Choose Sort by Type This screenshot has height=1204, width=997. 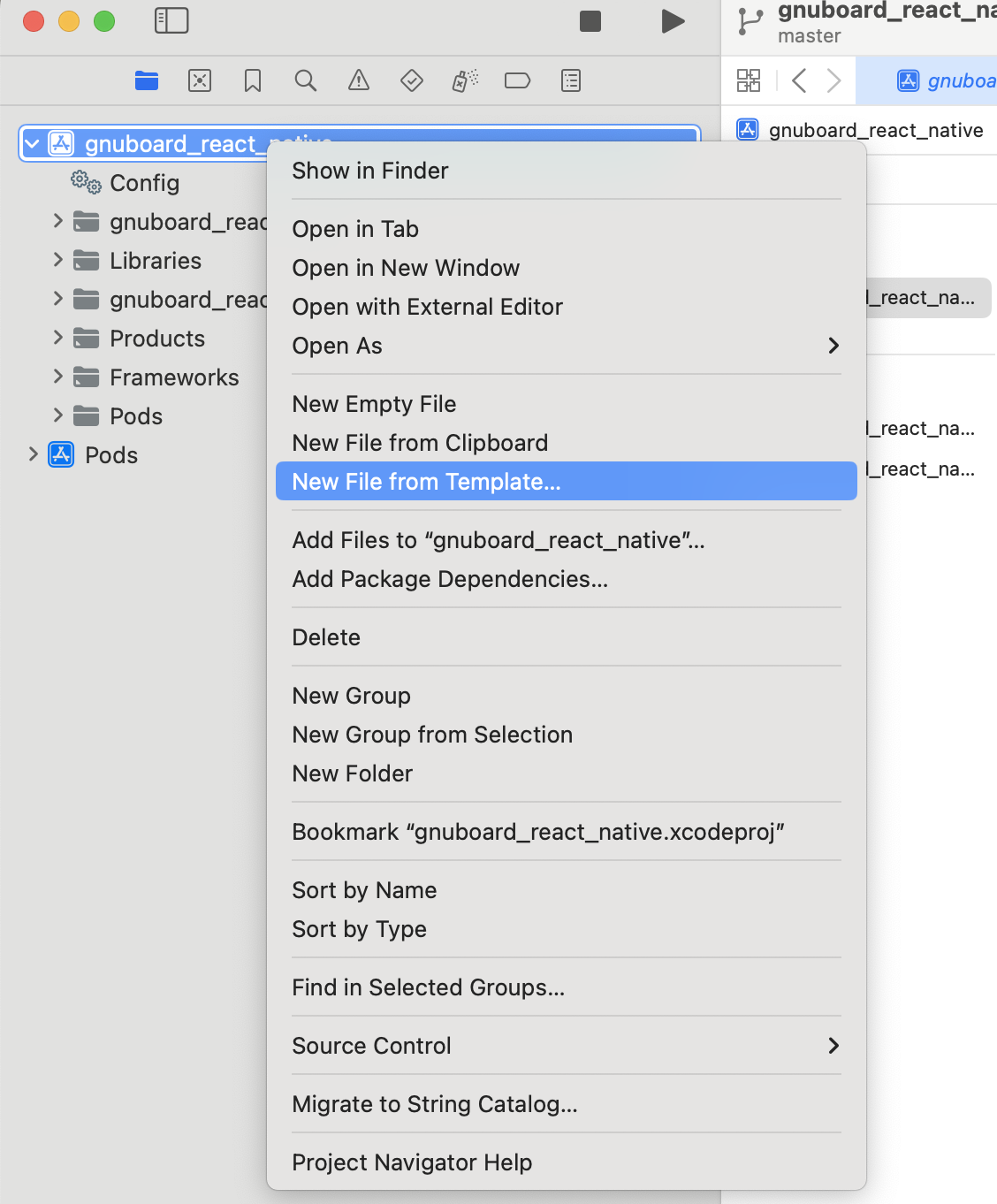(567, 929)
